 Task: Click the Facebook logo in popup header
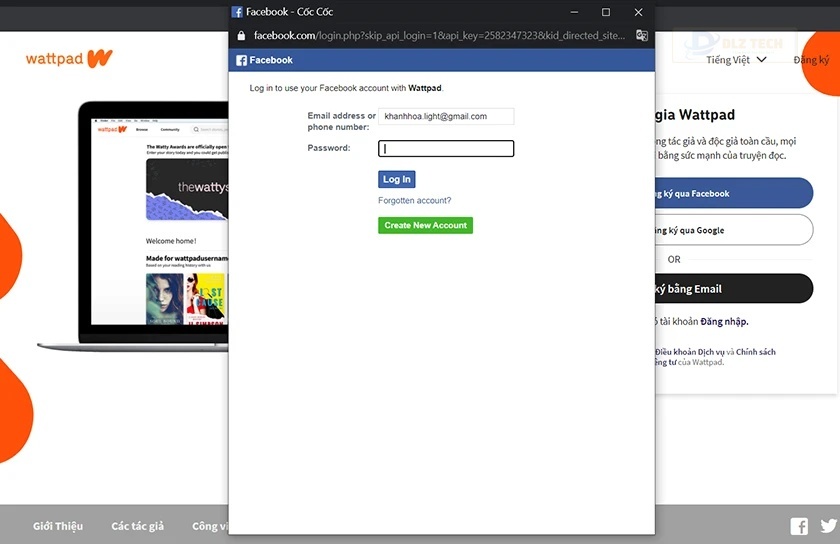[241, 61]
